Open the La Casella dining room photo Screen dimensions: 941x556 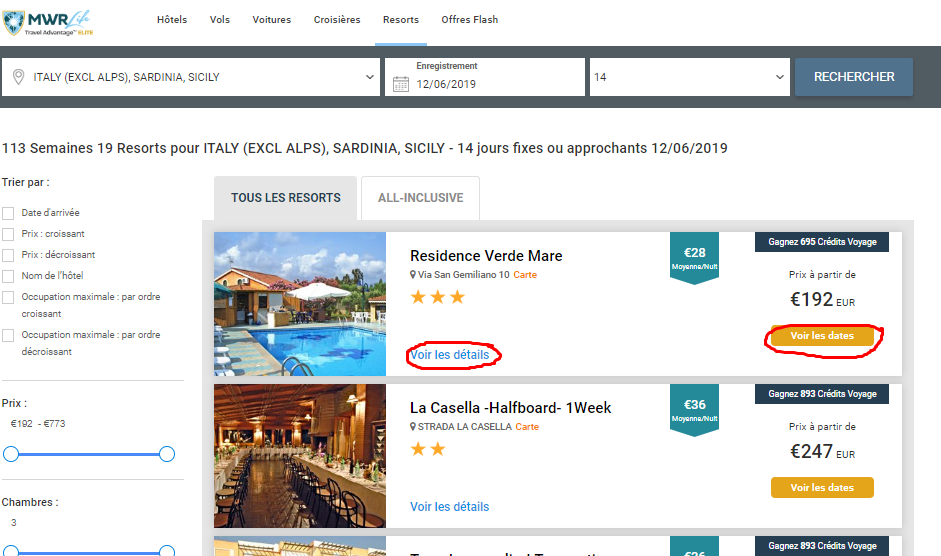pyautogui.click(x=300, y=456)
